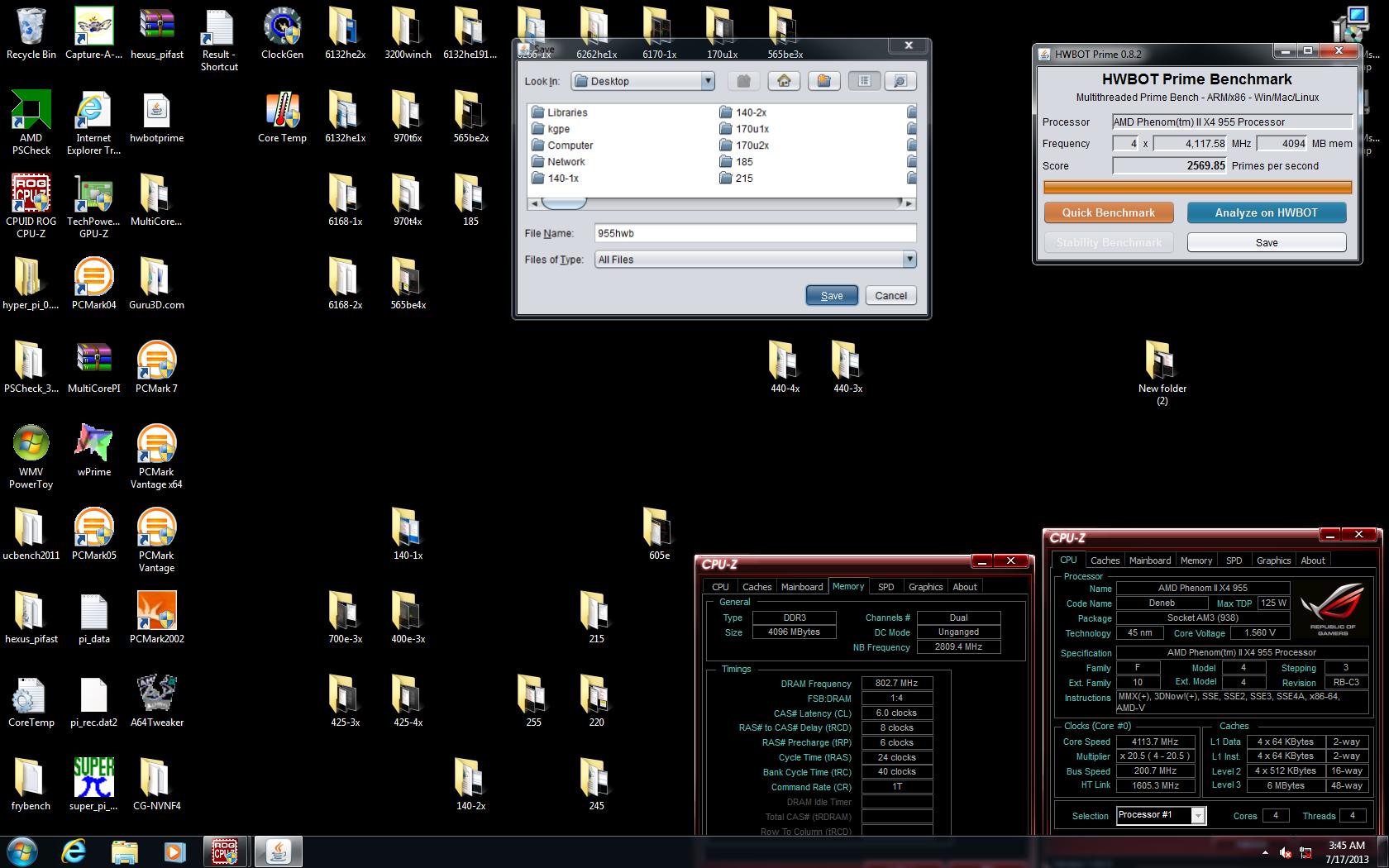Open Caches tab in right CPU-Z window
The image size is (1389, 868).
pos(1105,560)
